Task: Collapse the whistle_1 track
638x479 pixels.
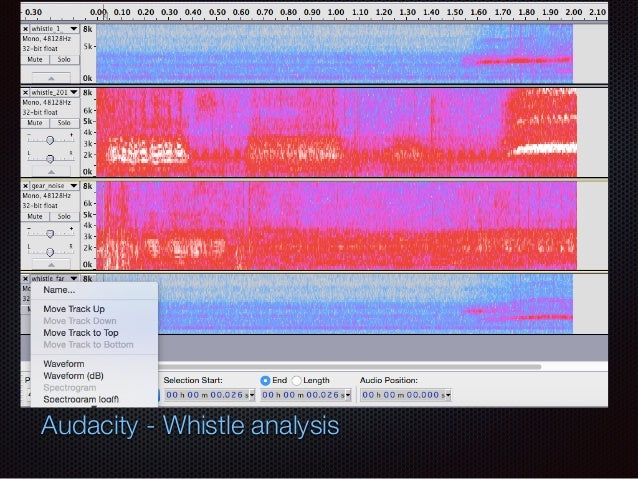Action: tap(51, 78)
